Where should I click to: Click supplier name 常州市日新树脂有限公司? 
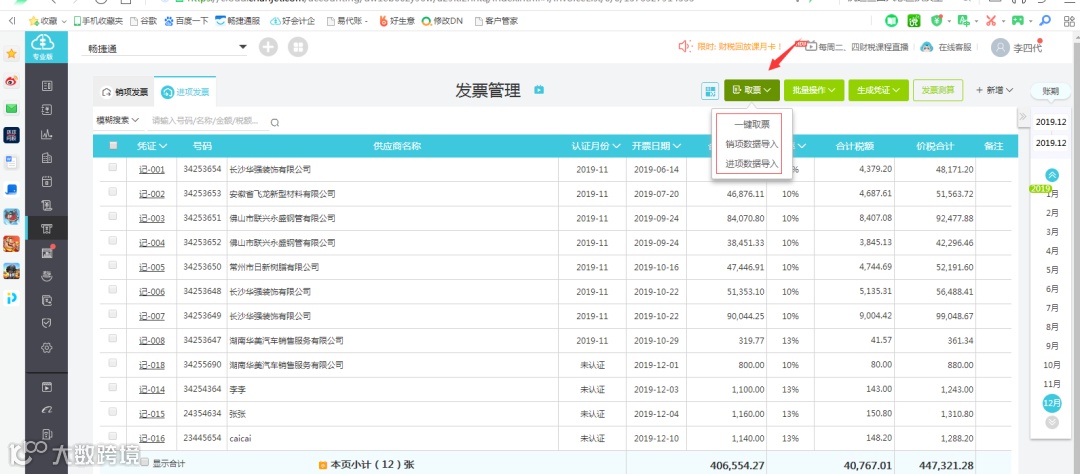[x=273, y=267]
